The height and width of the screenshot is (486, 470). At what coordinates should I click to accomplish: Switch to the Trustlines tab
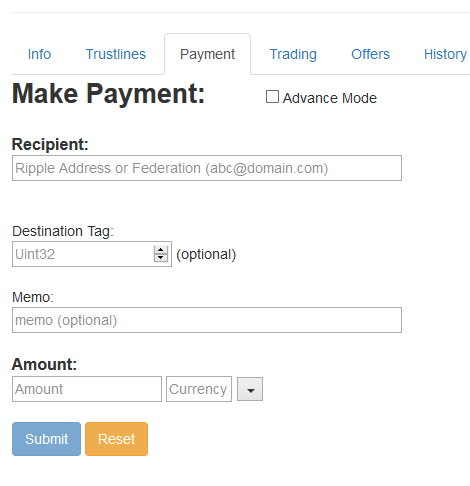point(115,54)
